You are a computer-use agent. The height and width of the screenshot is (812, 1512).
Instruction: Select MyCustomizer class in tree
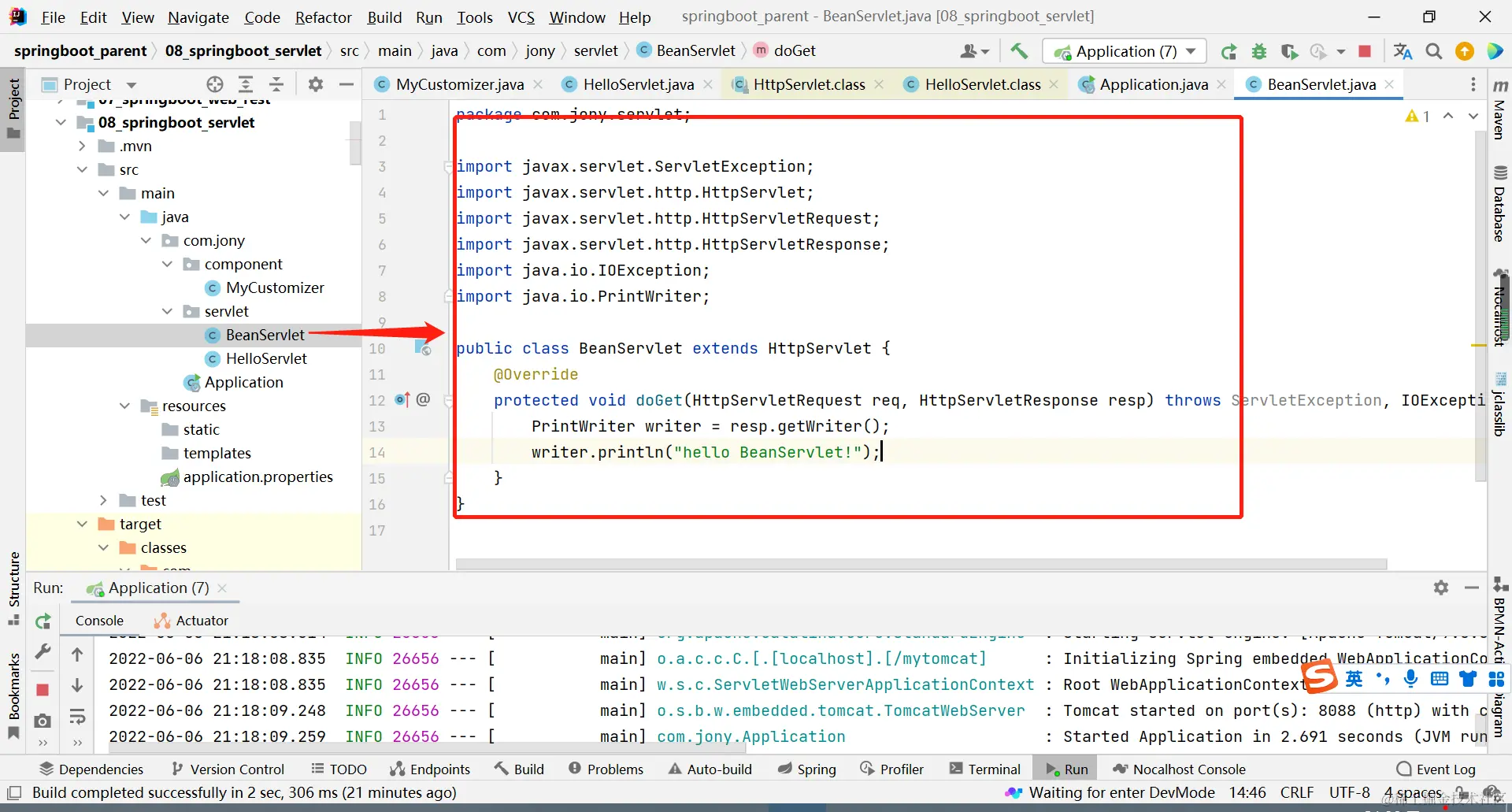(275, 287)
